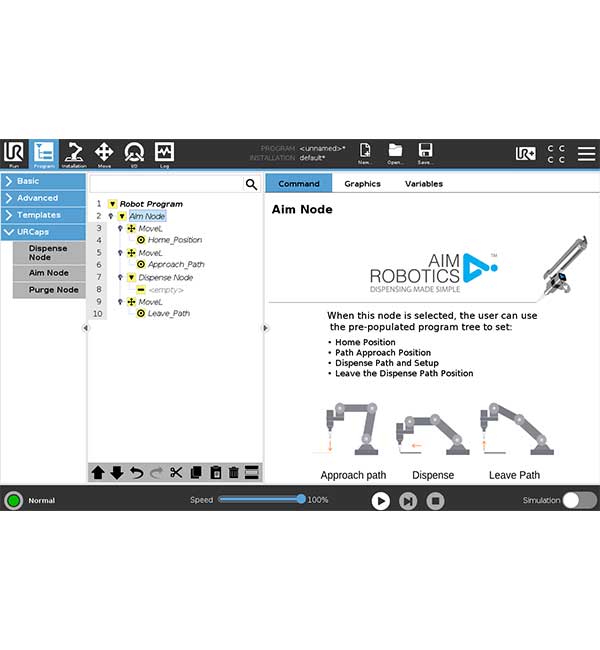Delete the selected node

[x=234, y=473]
